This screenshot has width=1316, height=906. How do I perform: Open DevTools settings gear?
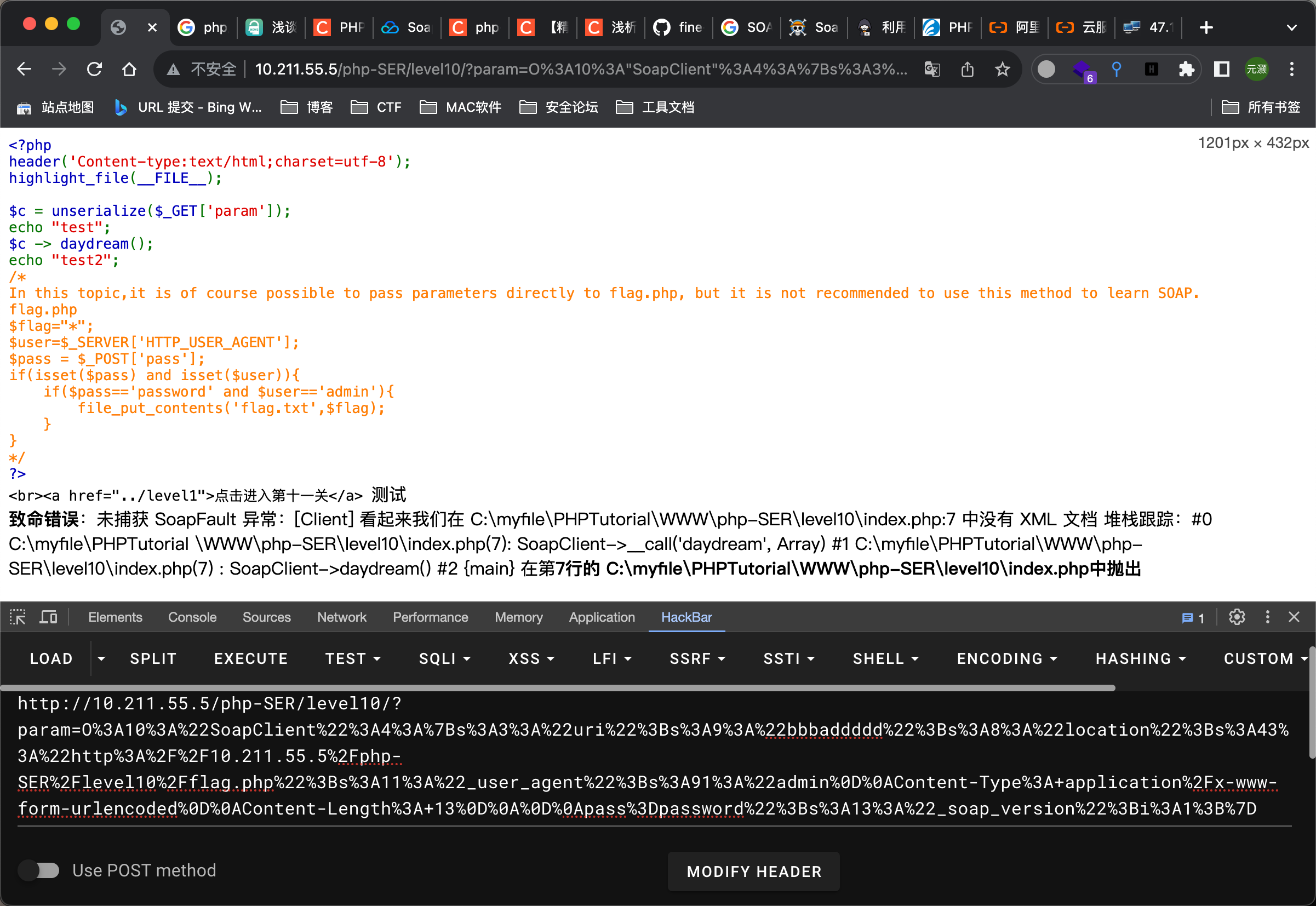point(1237,617)
